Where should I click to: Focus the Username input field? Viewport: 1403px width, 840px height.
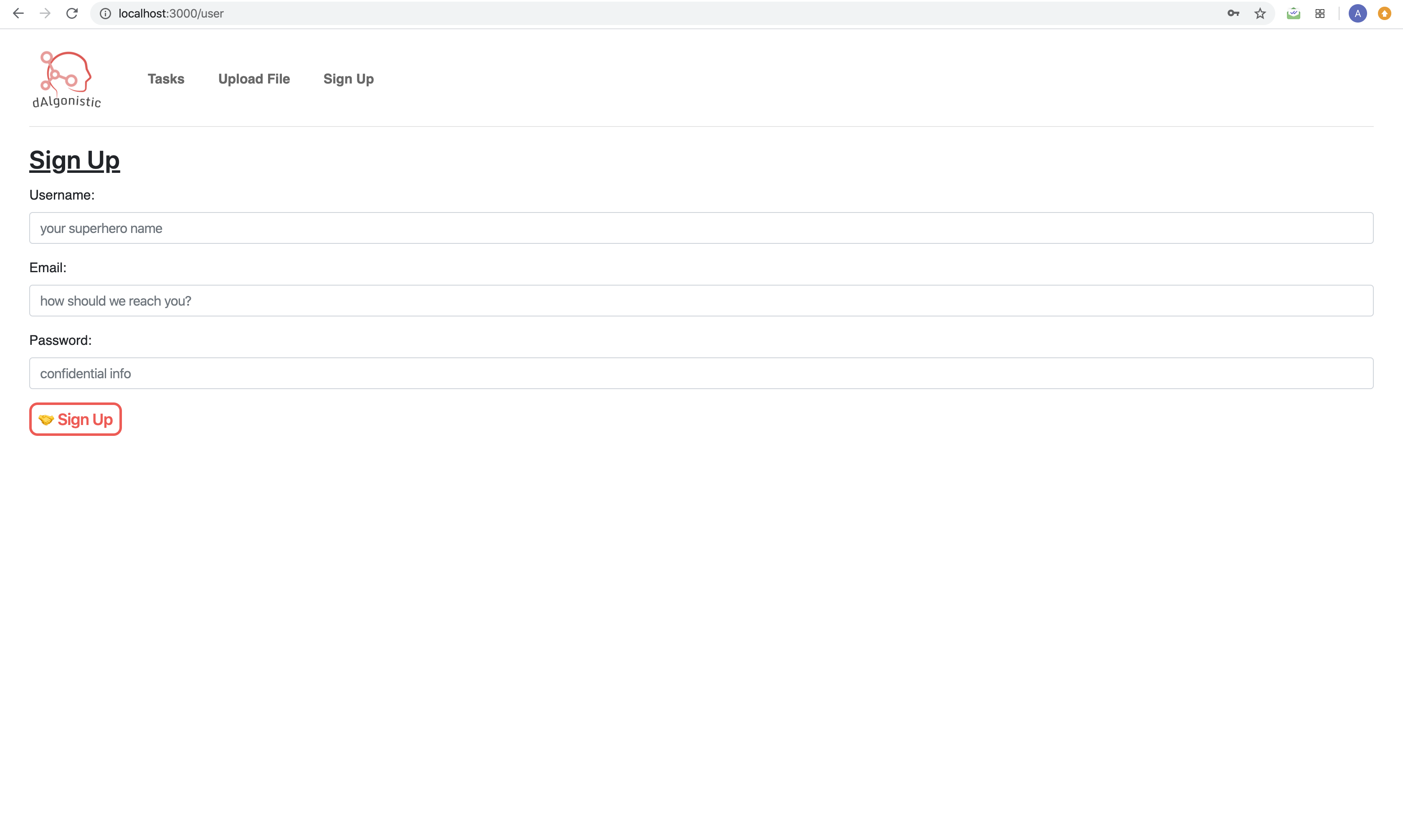tap(701, 228)
